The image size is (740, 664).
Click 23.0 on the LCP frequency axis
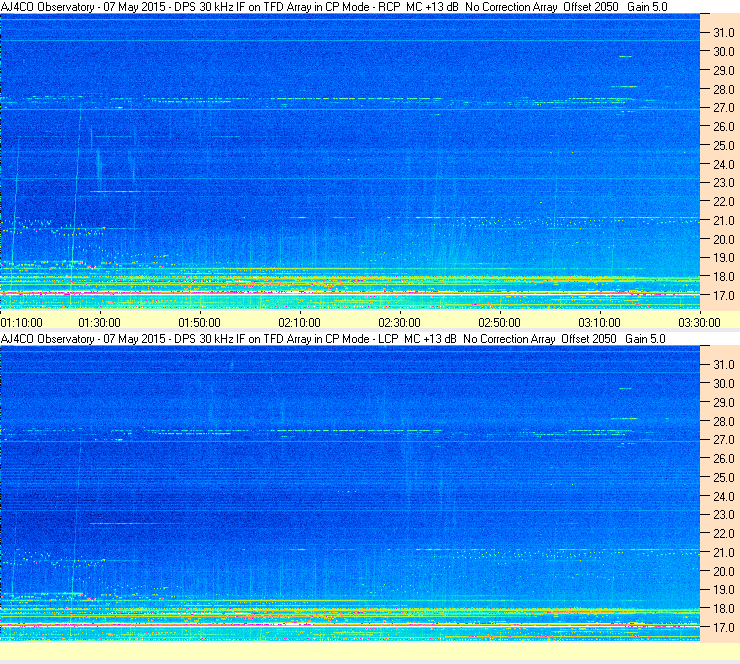[724, 514]
